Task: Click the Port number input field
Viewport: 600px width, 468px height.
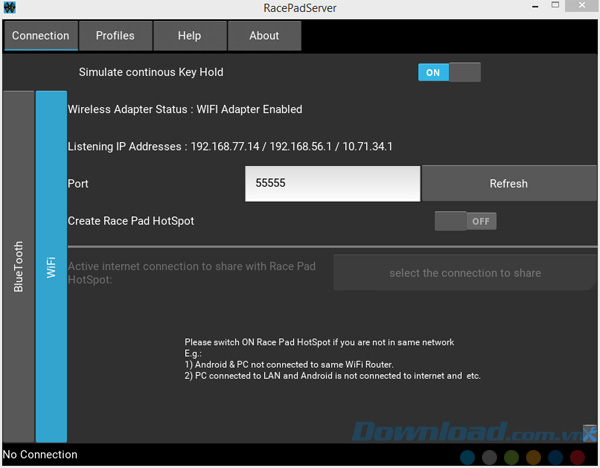Action: 332,184
